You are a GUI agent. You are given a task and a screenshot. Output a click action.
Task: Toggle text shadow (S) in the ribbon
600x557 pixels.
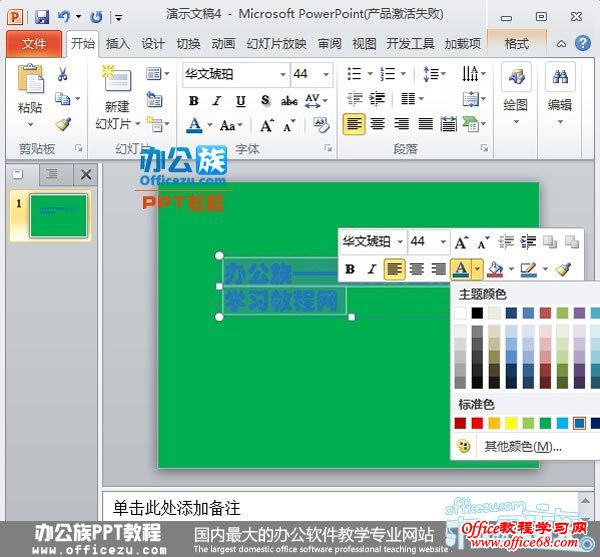pyautogui.click(x=264, y=101)
